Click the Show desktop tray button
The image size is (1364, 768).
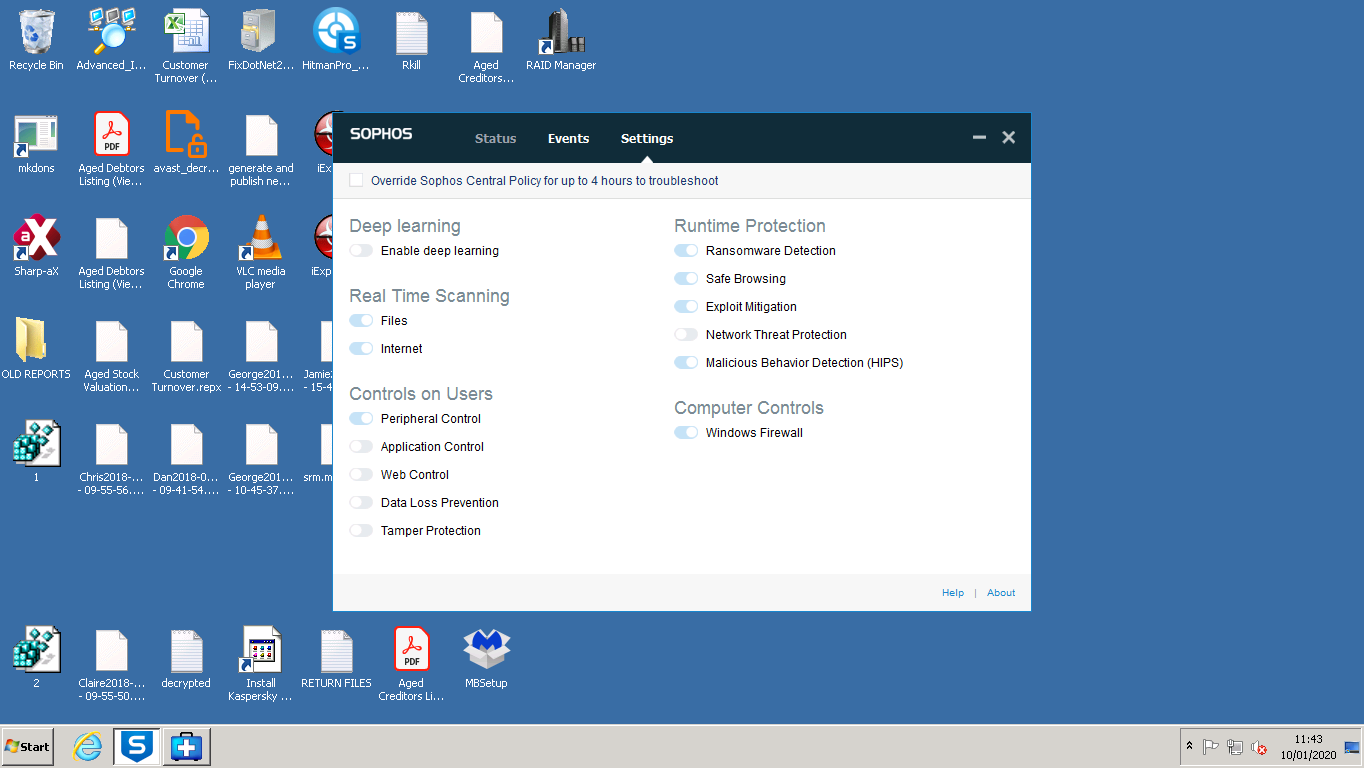point(1352,747)
